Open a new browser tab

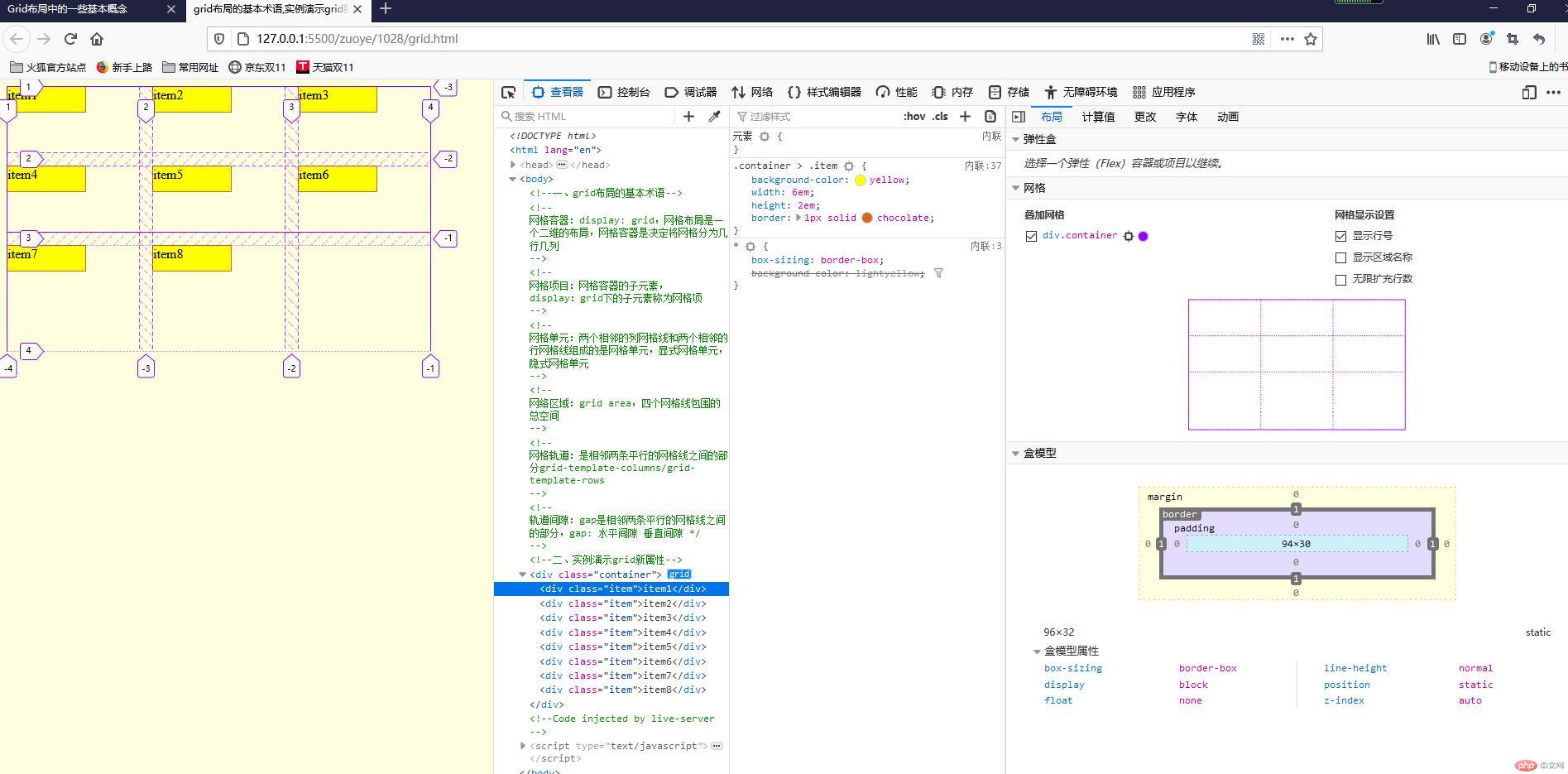(386, 9)
